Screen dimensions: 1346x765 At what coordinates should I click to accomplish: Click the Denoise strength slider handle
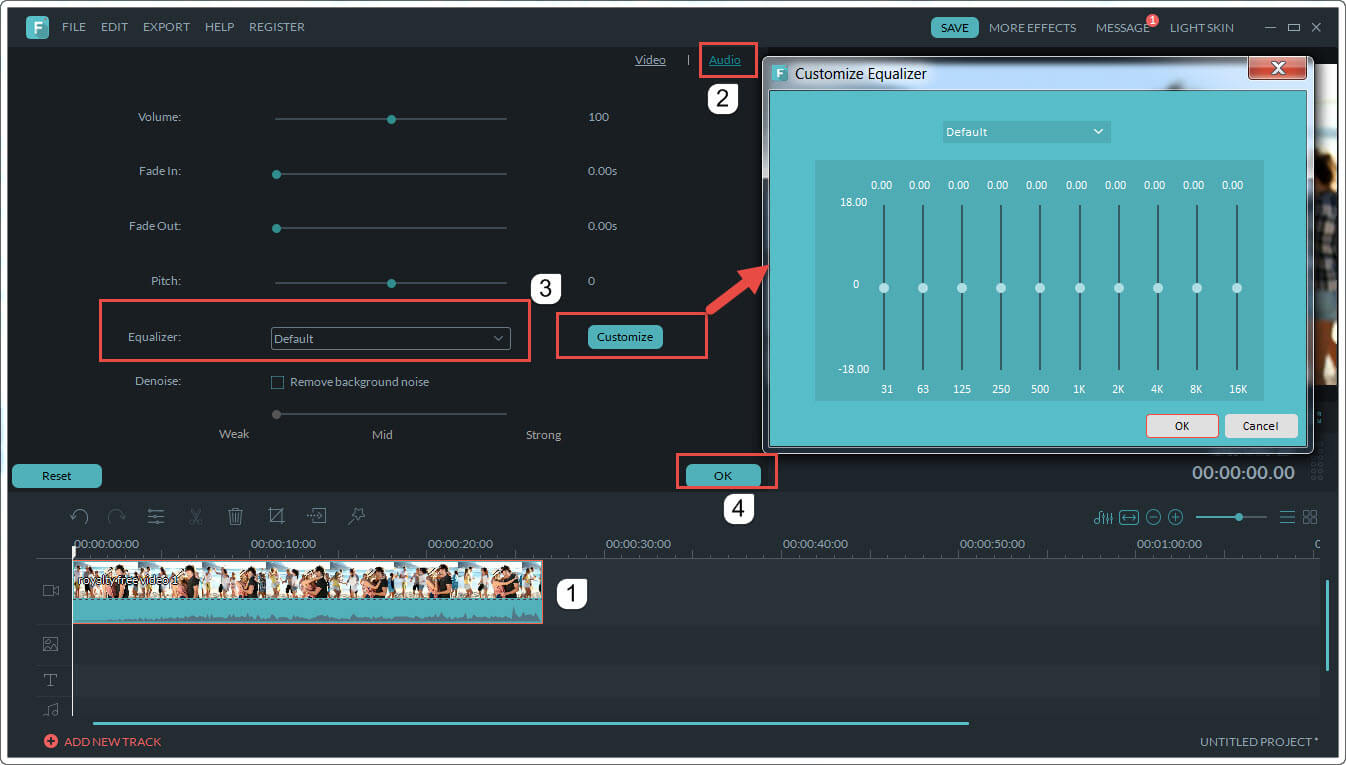click(277, 414)
